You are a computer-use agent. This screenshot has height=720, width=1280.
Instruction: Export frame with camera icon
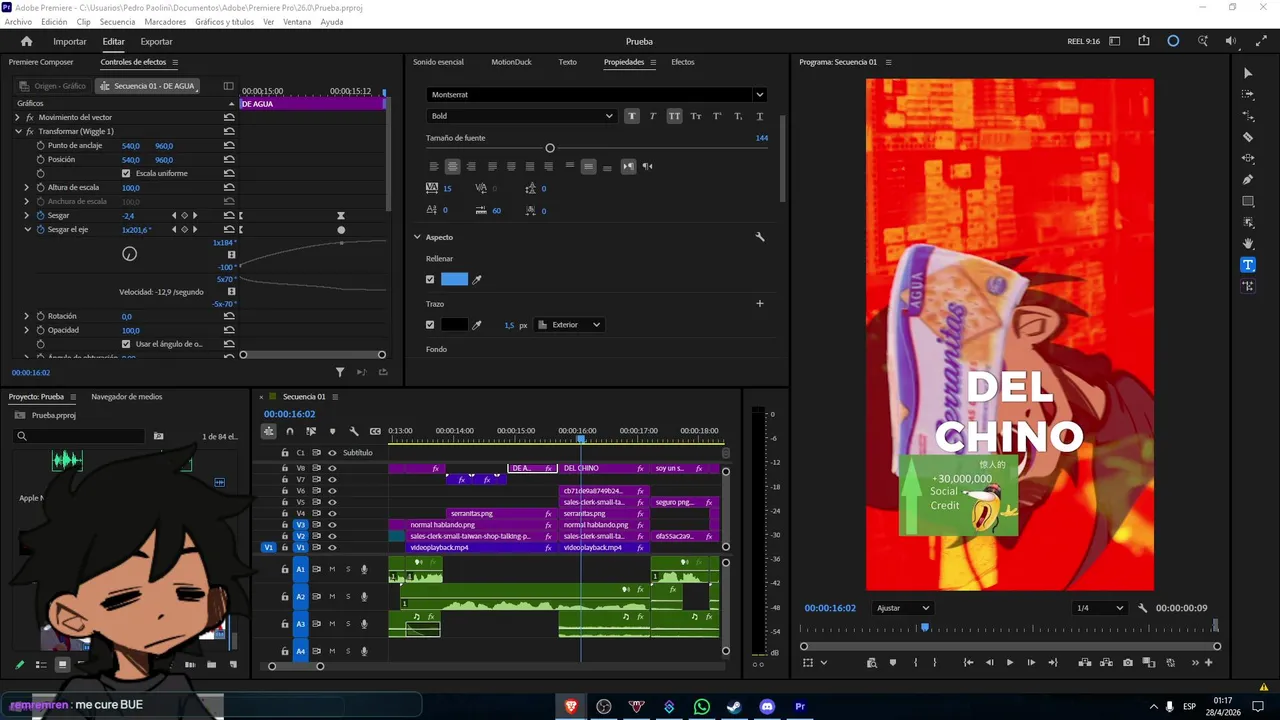pos(1128,663)
